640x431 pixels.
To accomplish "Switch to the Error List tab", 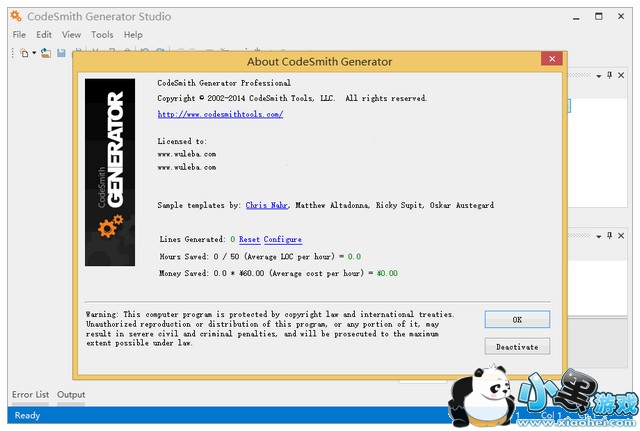I will pos(30,395).
